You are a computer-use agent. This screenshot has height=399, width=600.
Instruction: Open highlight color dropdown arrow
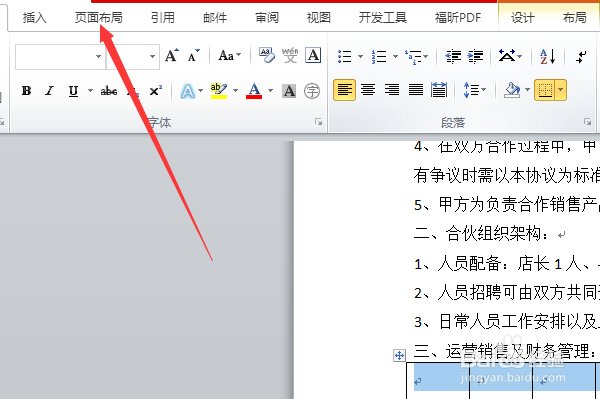[235, 91]
